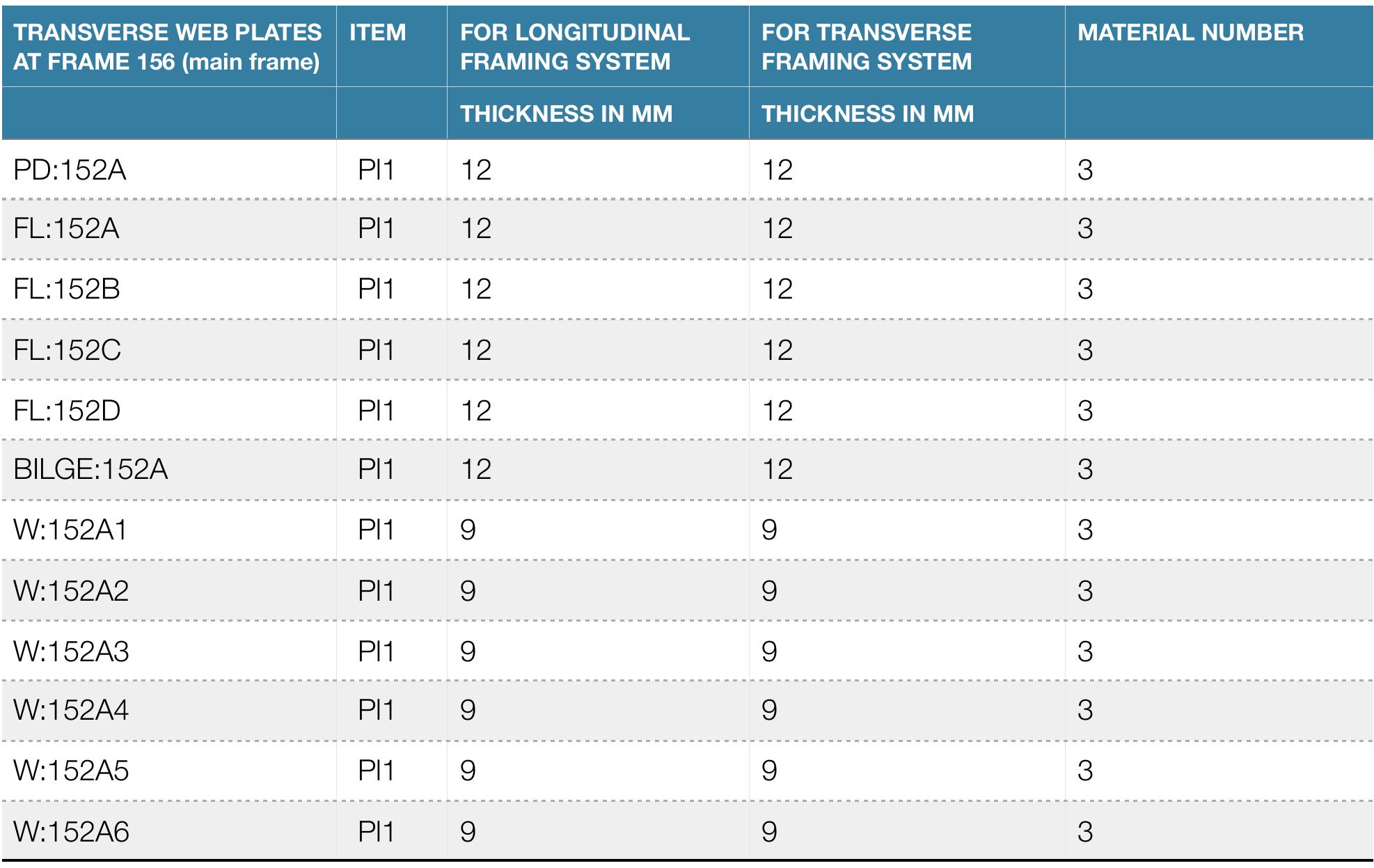Select the TRANSVERSE WEB PLATES header cell
The height and width of the screenshot is (868, 1374).
[x=167, y=47]
